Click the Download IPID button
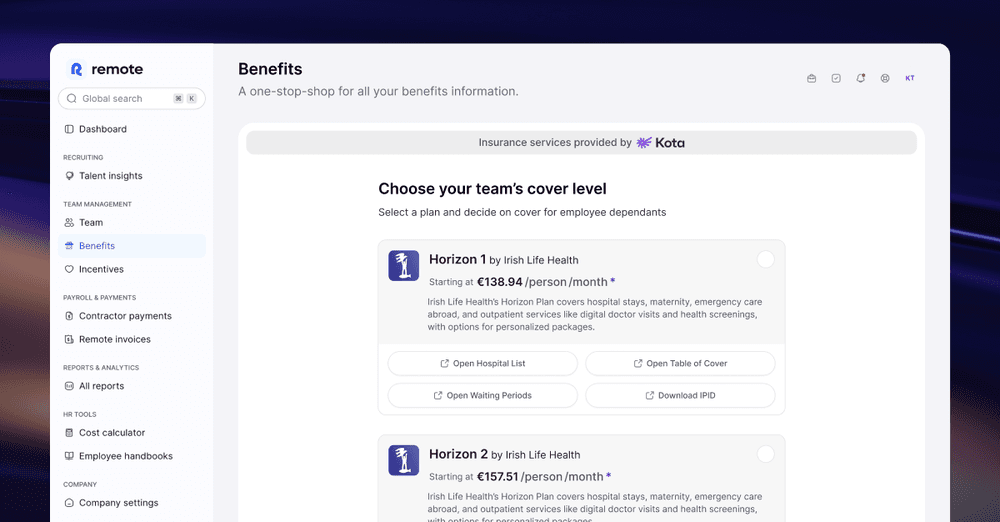 tap(680, 395)
